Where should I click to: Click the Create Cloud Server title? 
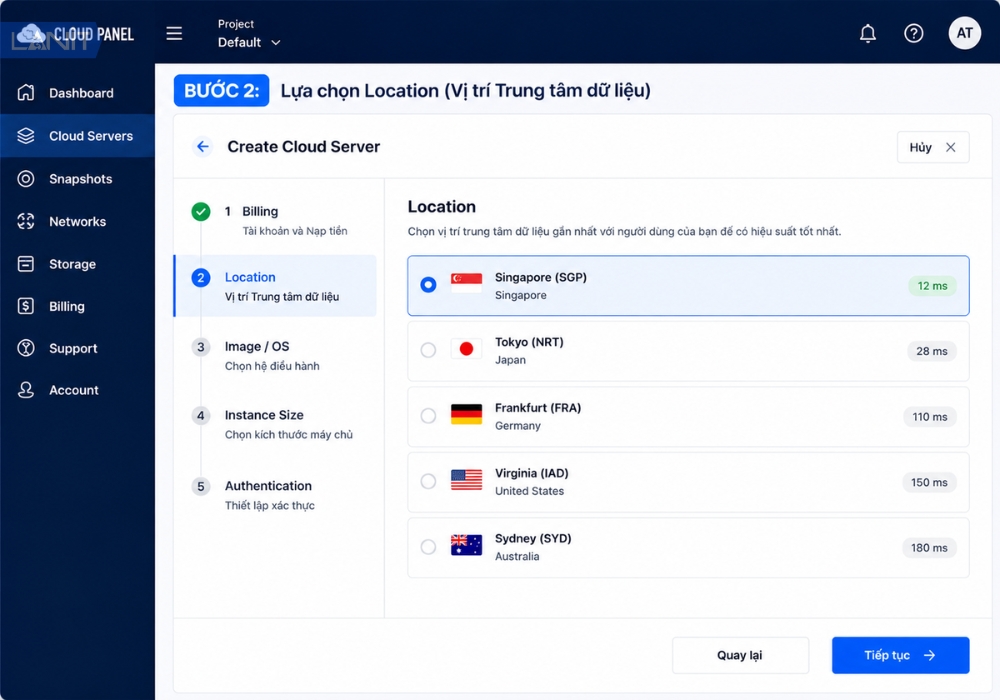[x=304, y=147]
